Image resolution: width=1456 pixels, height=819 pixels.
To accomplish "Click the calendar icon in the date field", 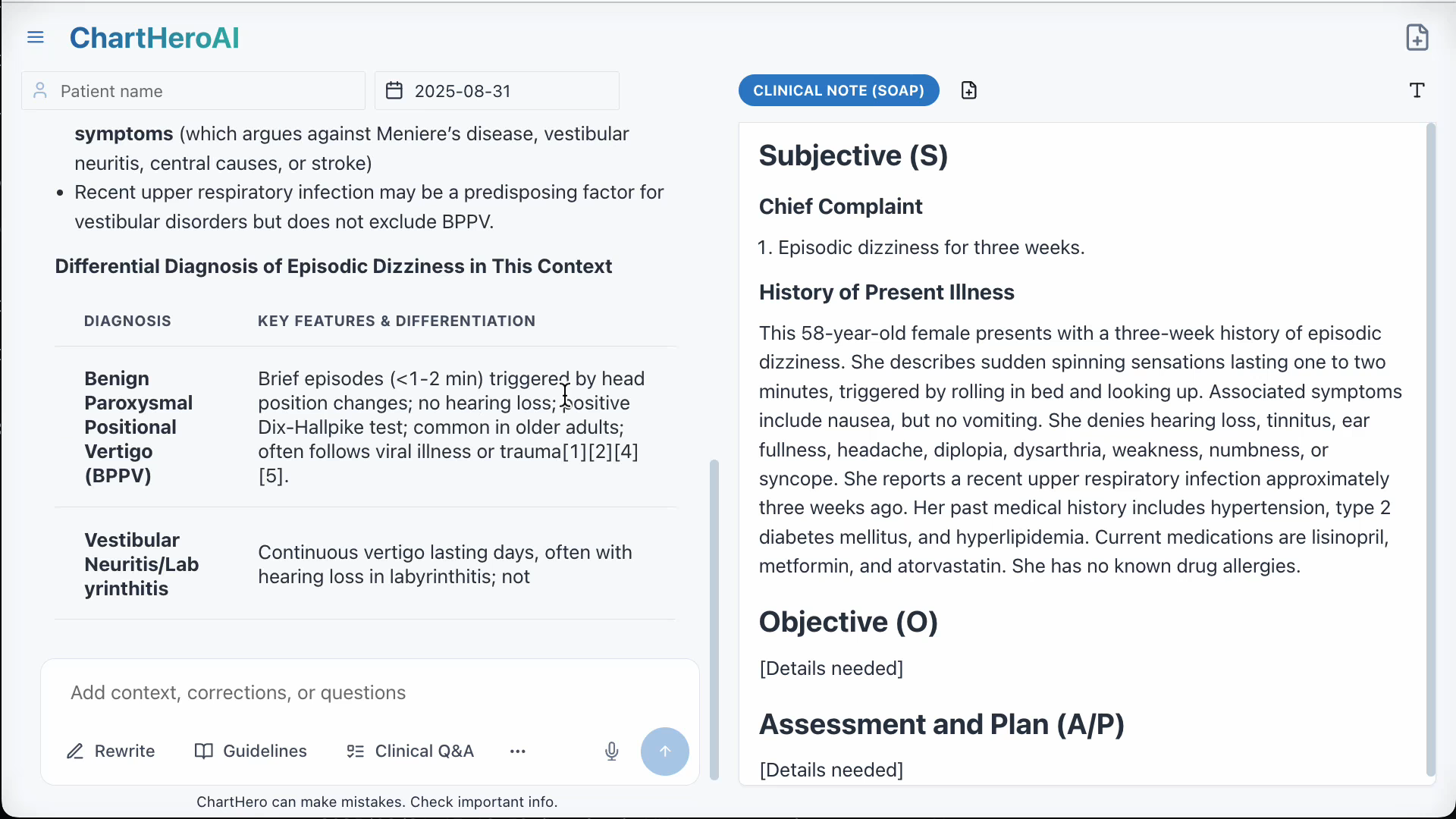I will coord(394,90).
